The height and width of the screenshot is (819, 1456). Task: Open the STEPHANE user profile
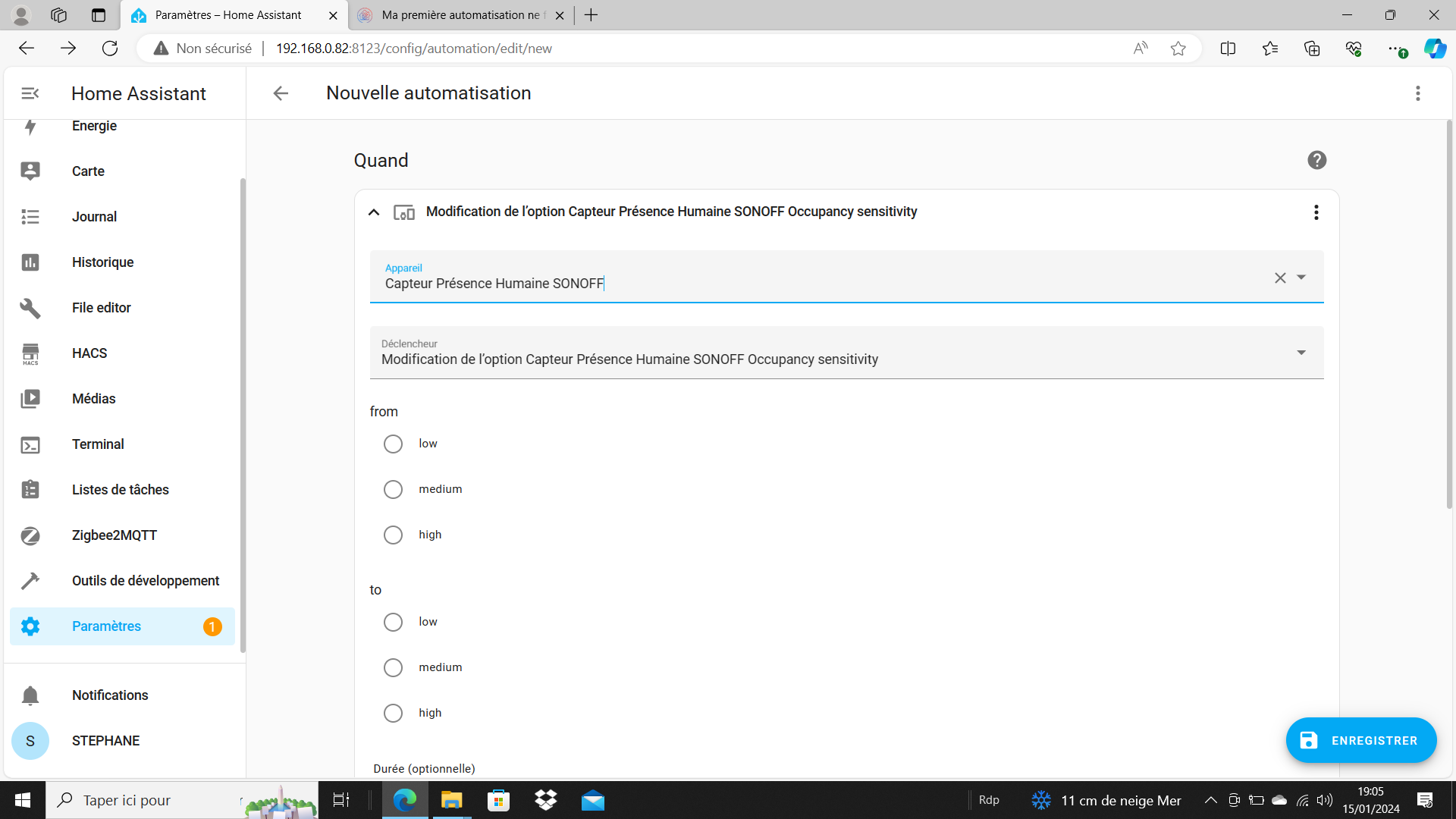tap(105, 741)
